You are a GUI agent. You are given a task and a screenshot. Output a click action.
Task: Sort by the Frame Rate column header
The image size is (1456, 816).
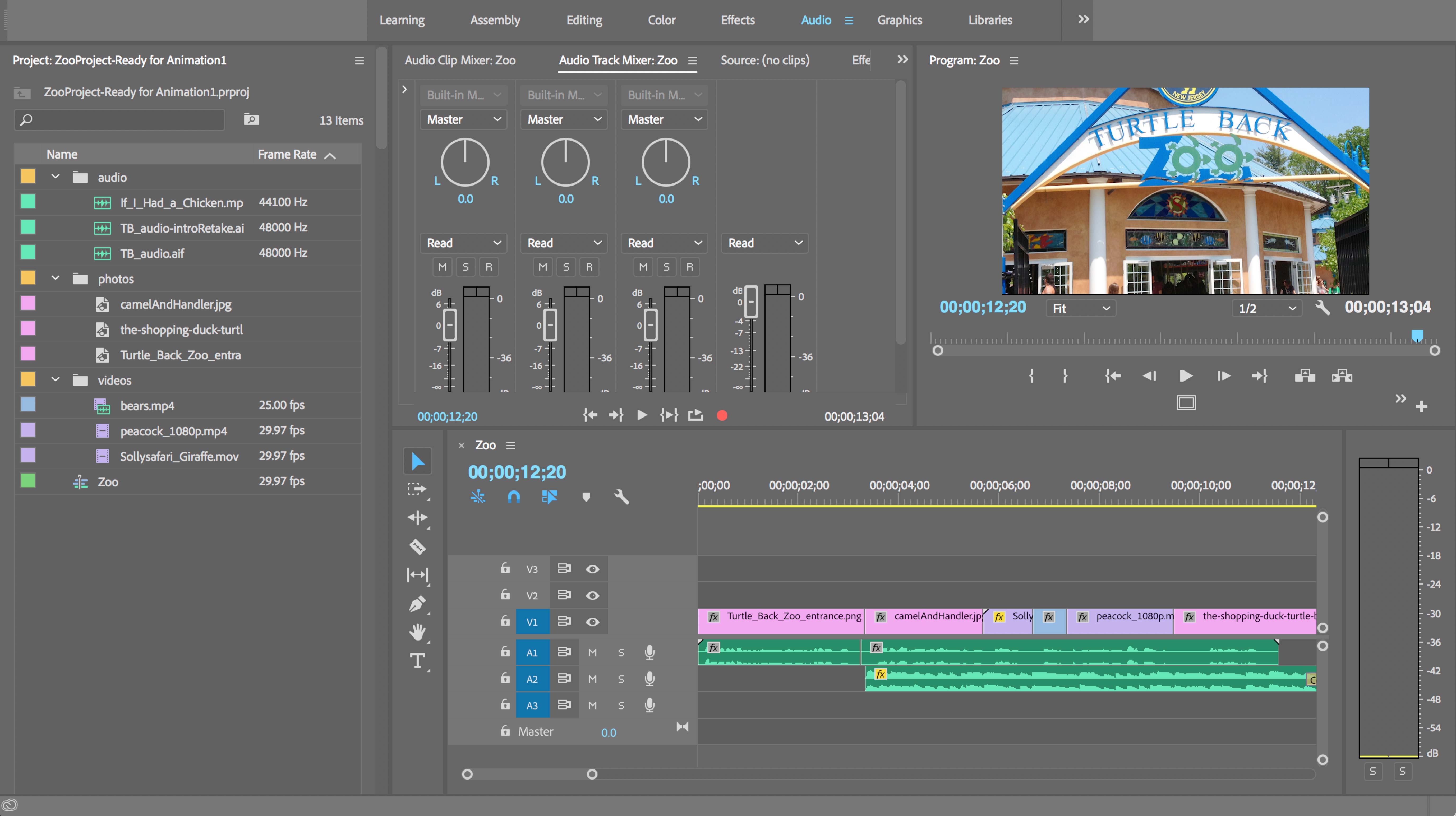pos(287,154)
